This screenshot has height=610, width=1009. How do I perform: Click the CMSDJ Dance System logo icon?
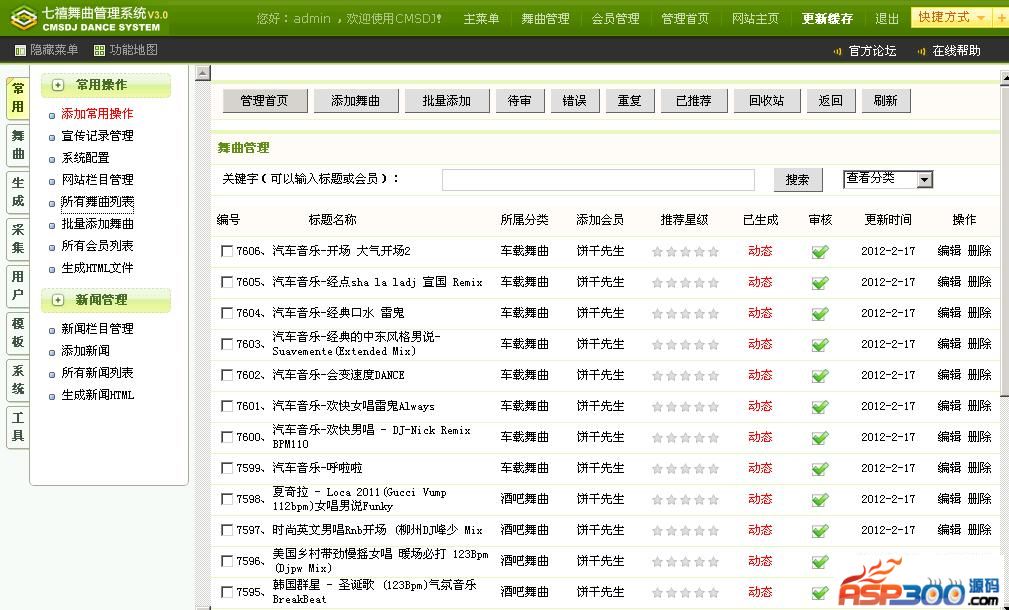(24, 18)
